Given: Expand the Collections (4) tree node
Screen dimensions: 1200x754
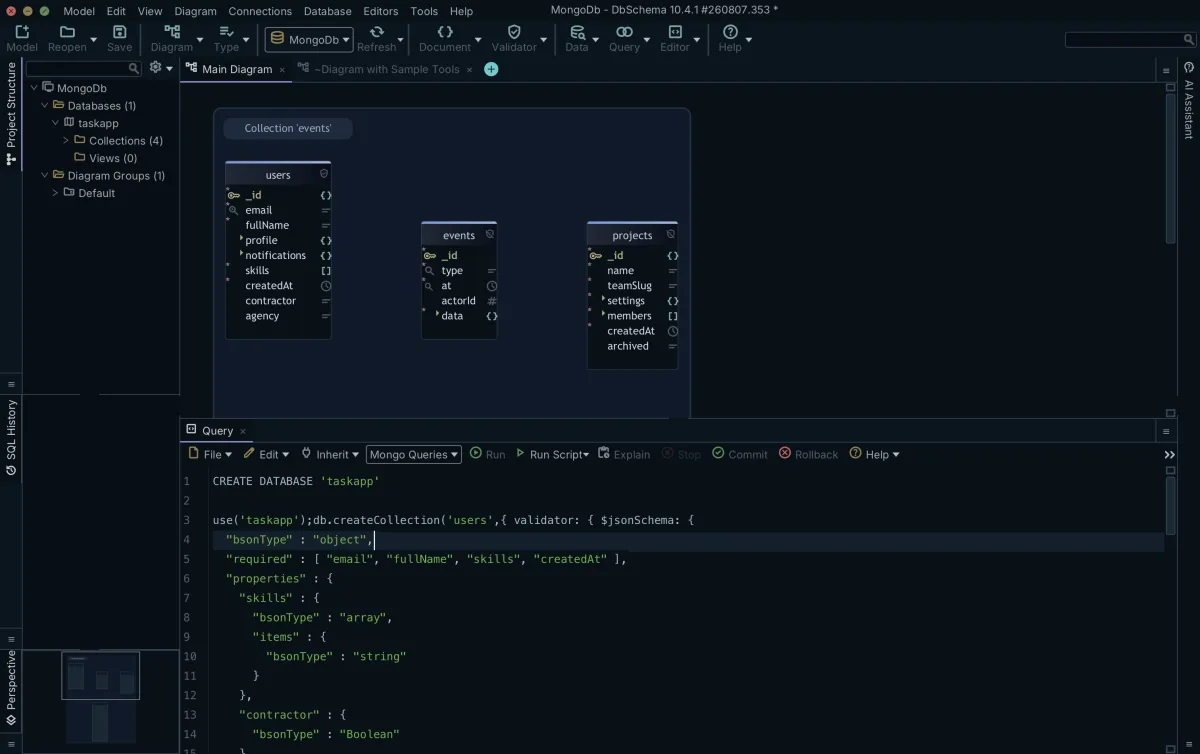Looking at the screenshot, I should [x=66, y=140].
